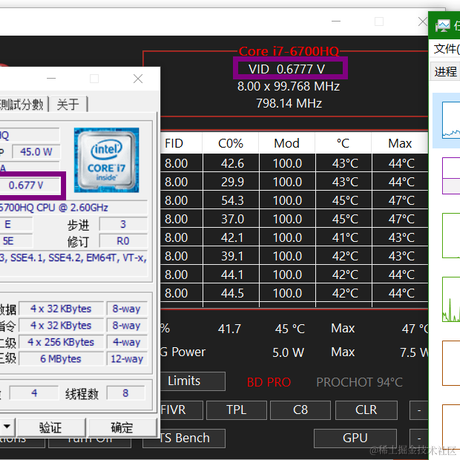Click the Max column header in core table
This screenshot has width=460, height=460.
point(400,143)
